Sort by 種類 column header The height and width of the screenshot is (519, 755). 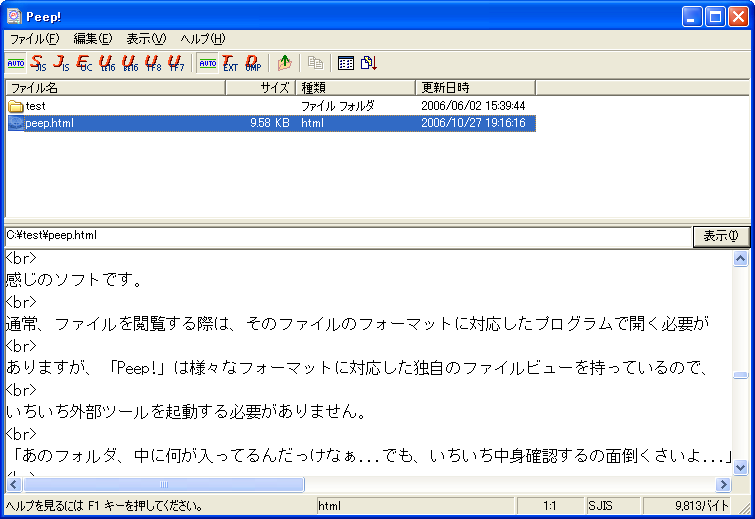click(x=355, y=88)
